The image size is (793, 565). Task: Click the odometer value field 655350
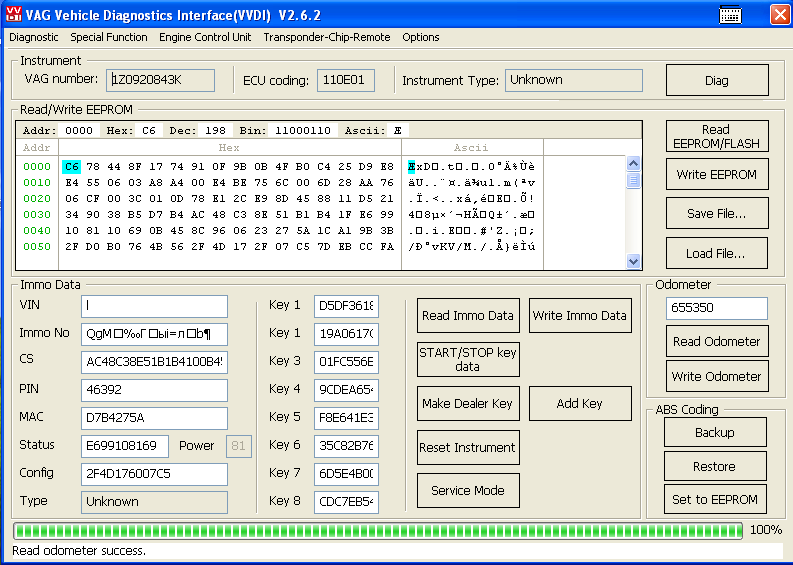[x=717, y=308]
